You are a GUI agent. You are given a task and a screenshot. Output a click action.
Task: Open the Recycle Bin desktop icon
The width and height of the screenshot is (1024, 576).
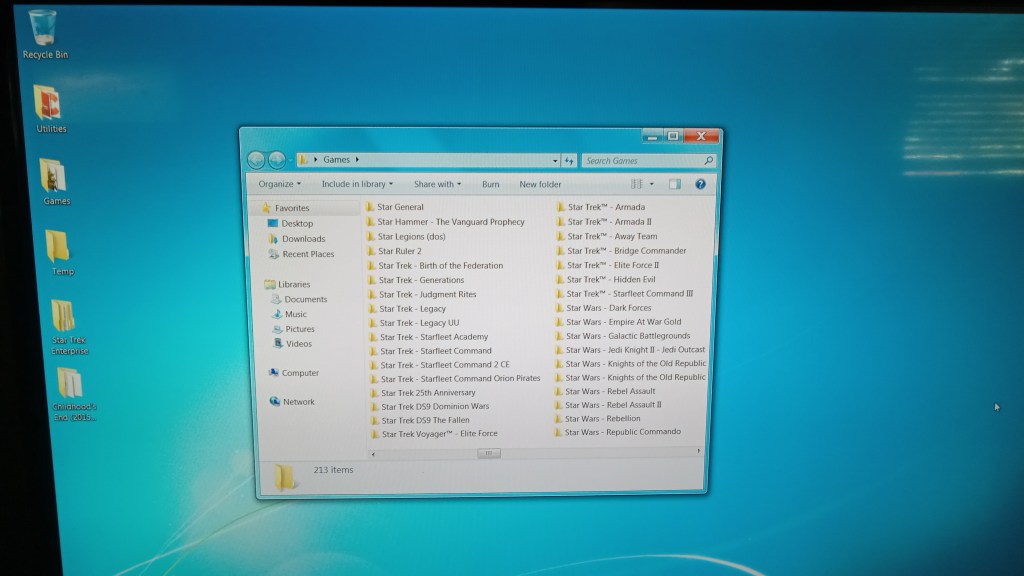[x=44, y=30]
